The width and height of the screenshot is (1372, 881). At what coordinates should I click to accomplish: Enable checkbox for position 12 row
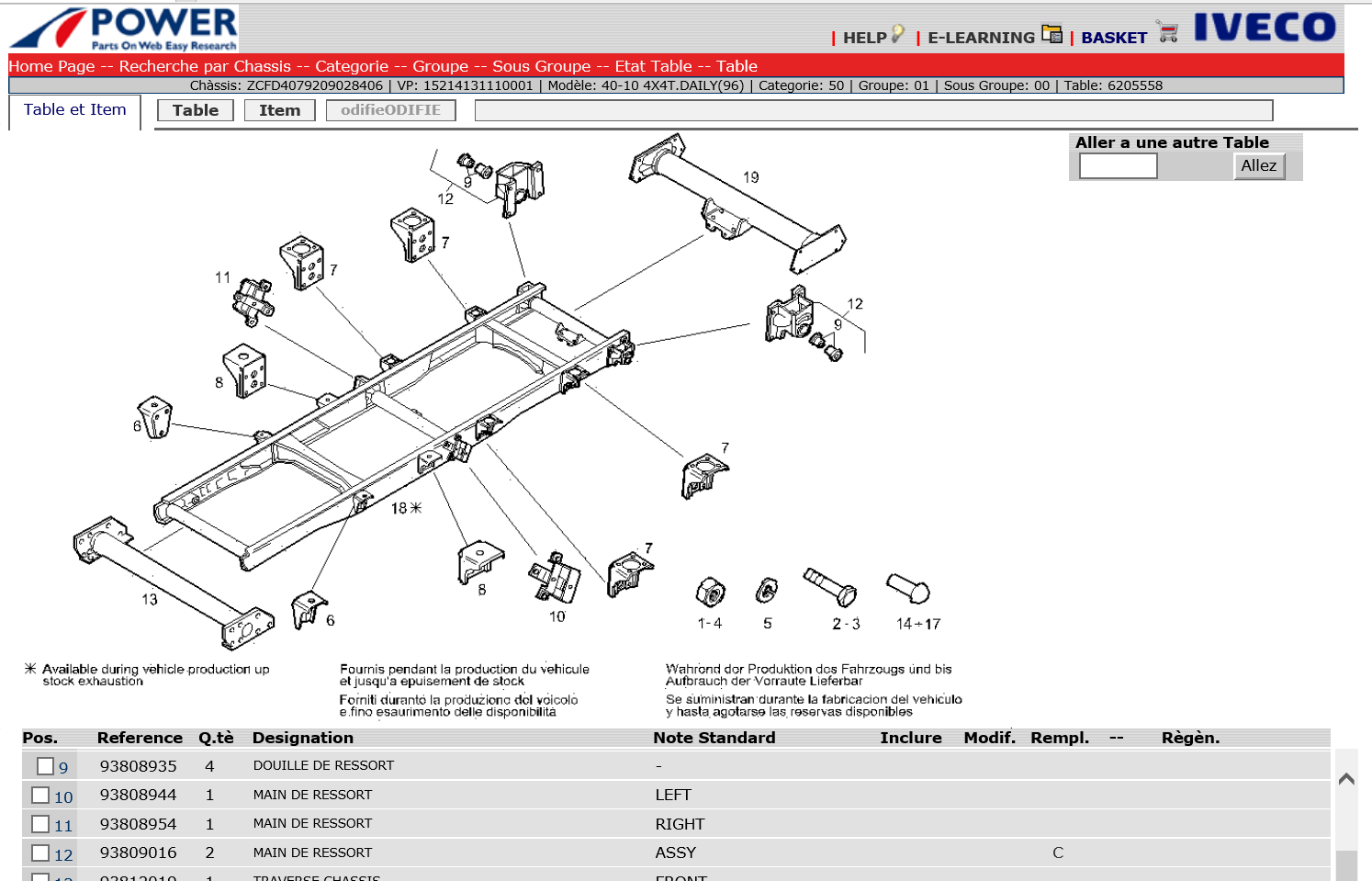click(40, 853)
